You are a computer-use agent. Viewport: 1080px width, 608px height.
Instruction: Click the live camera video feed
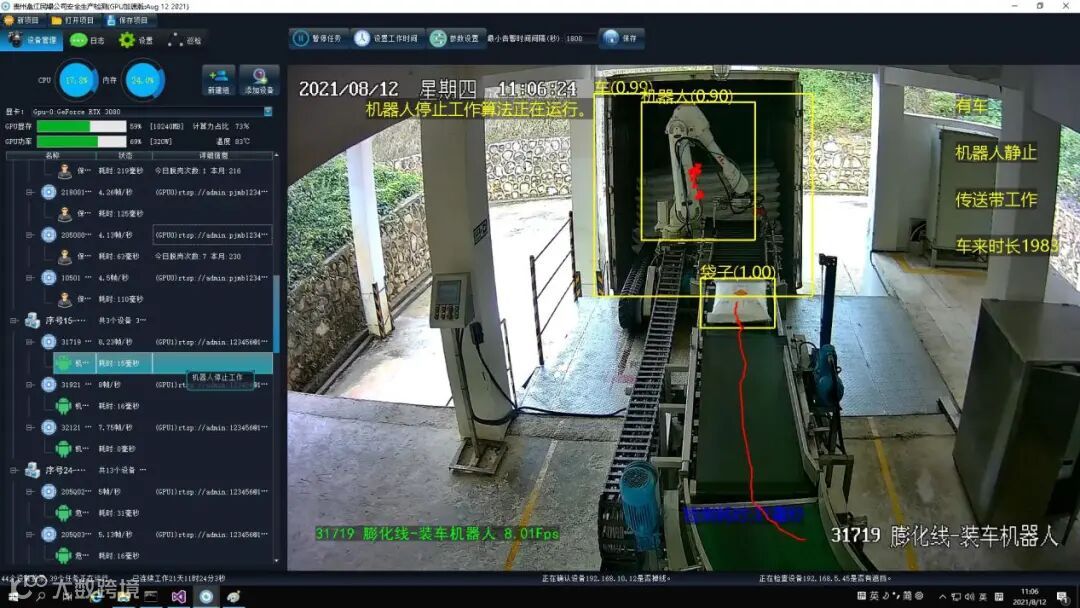[683, 317]
